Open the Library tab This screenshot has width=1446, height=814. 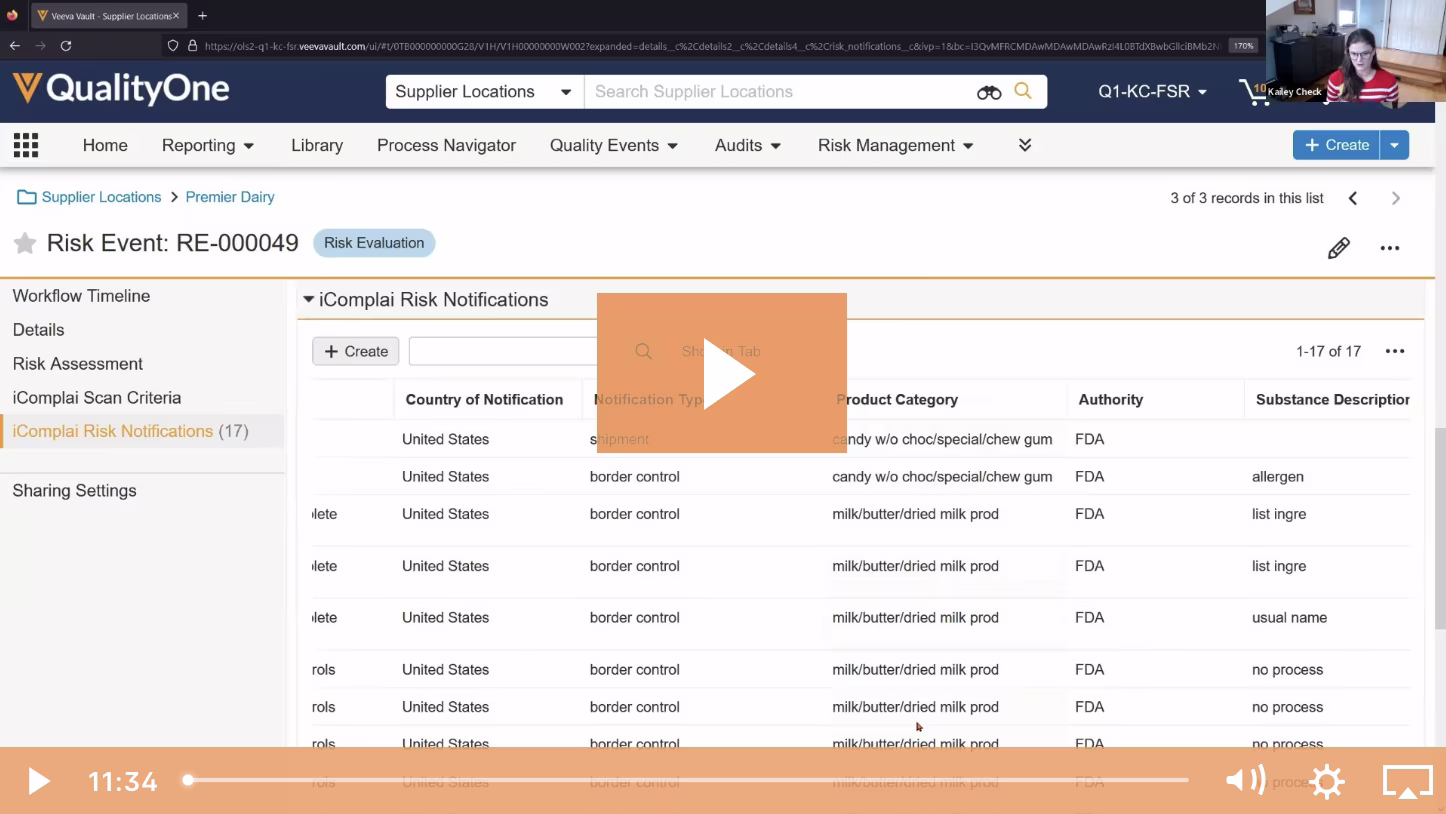pyautogui.click(x=317, y=145)
